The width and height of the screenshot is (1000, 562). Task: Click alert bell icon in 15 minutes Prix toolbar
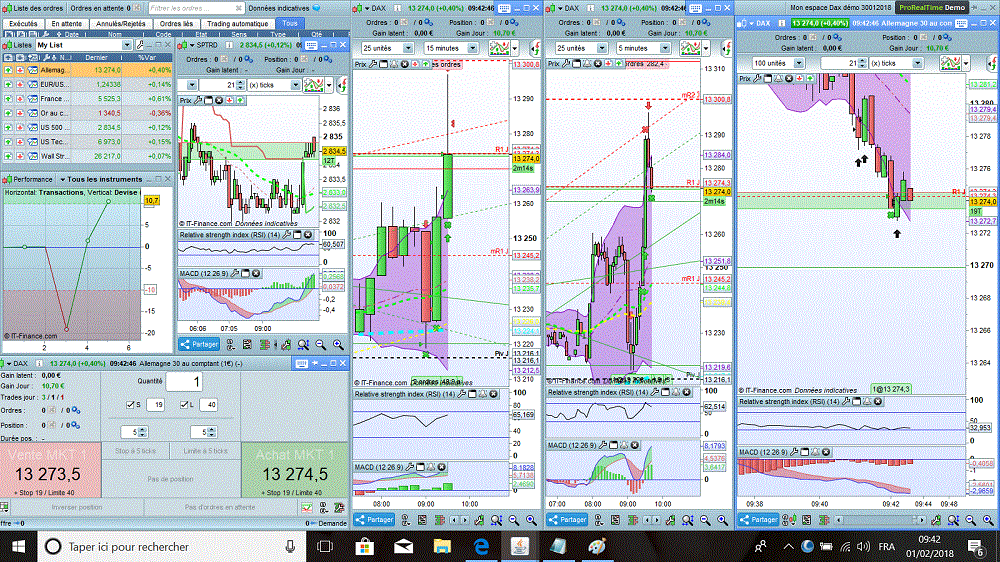click(x=393, y=64)
